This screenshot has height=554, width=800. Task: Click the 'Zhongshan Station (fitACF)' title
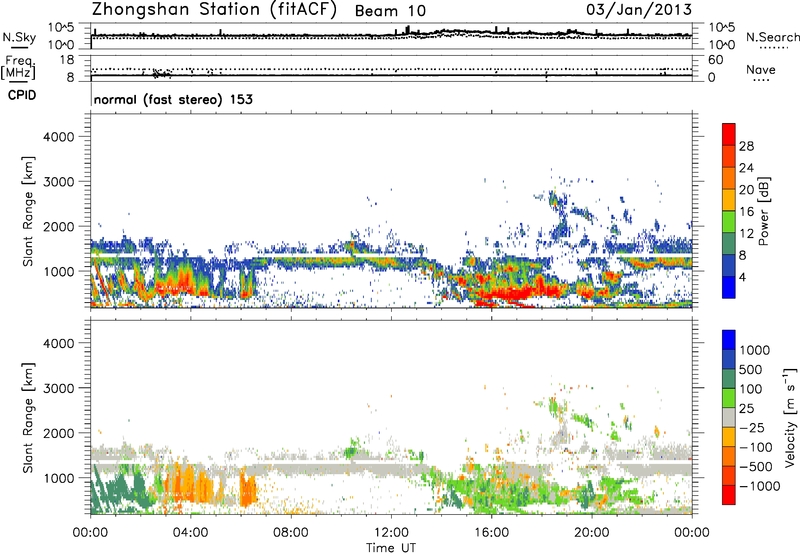pyautogui.click(x=214, y=10)
